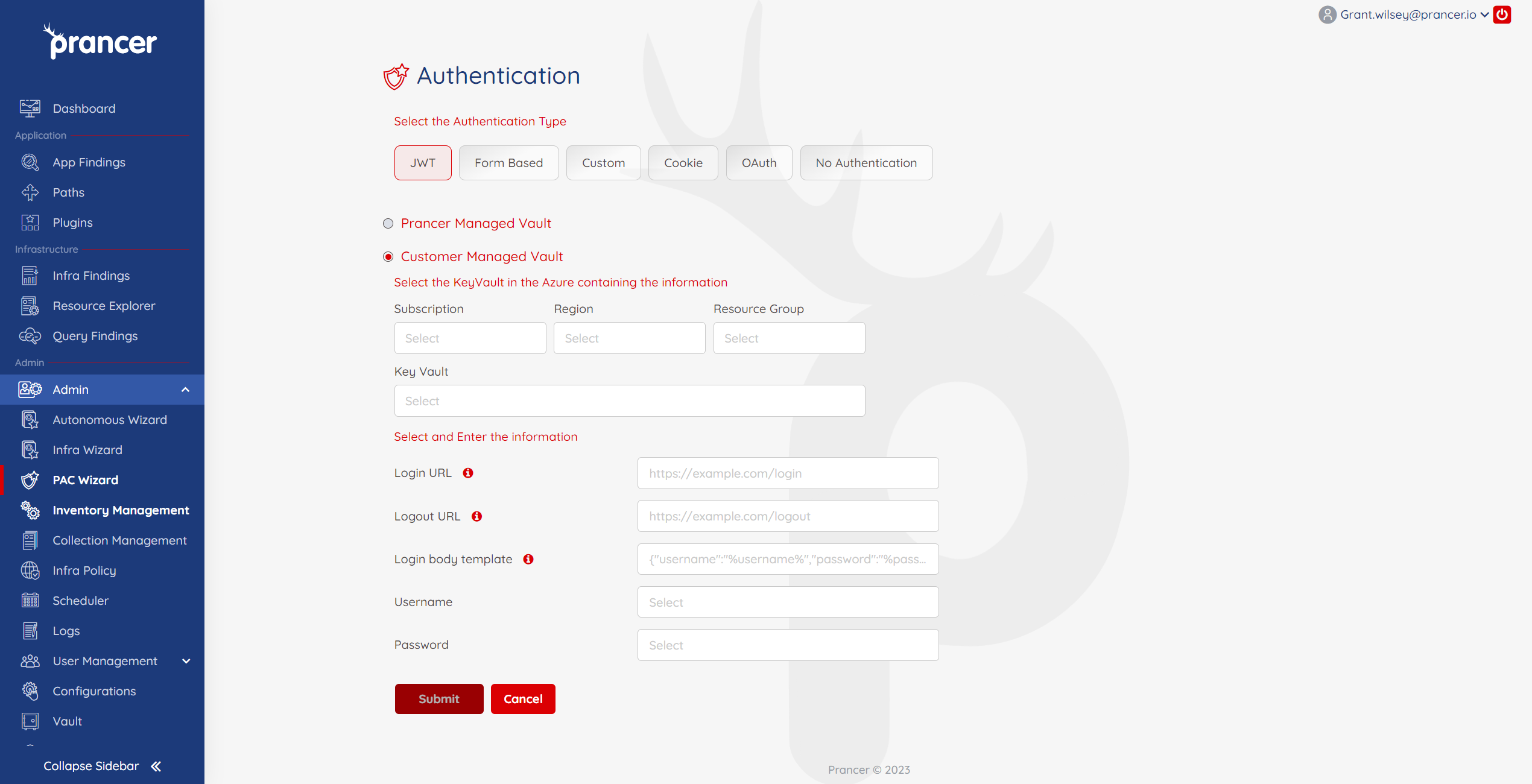The image size is (1532, 784).
Task: Click the Query Findings cloud icon
Action: (30, 336)
